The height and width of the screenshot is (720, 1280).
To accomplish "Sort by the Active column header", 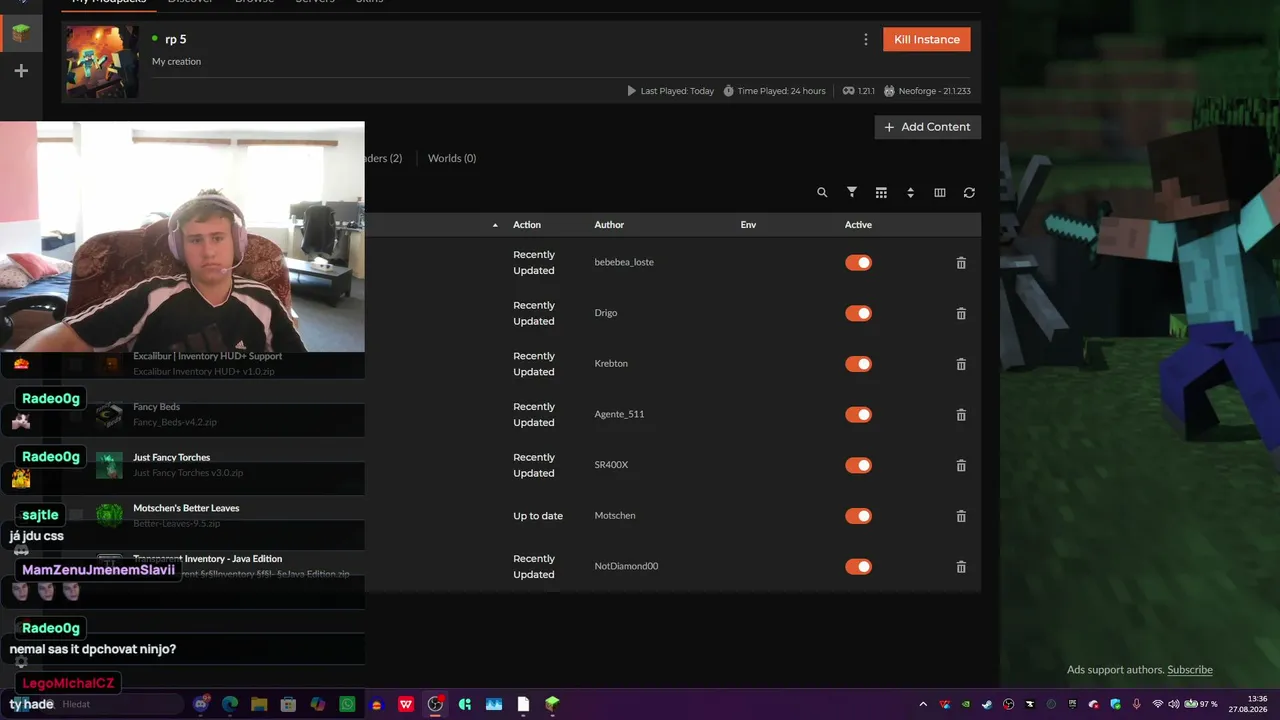I will [x=858, y=225].
